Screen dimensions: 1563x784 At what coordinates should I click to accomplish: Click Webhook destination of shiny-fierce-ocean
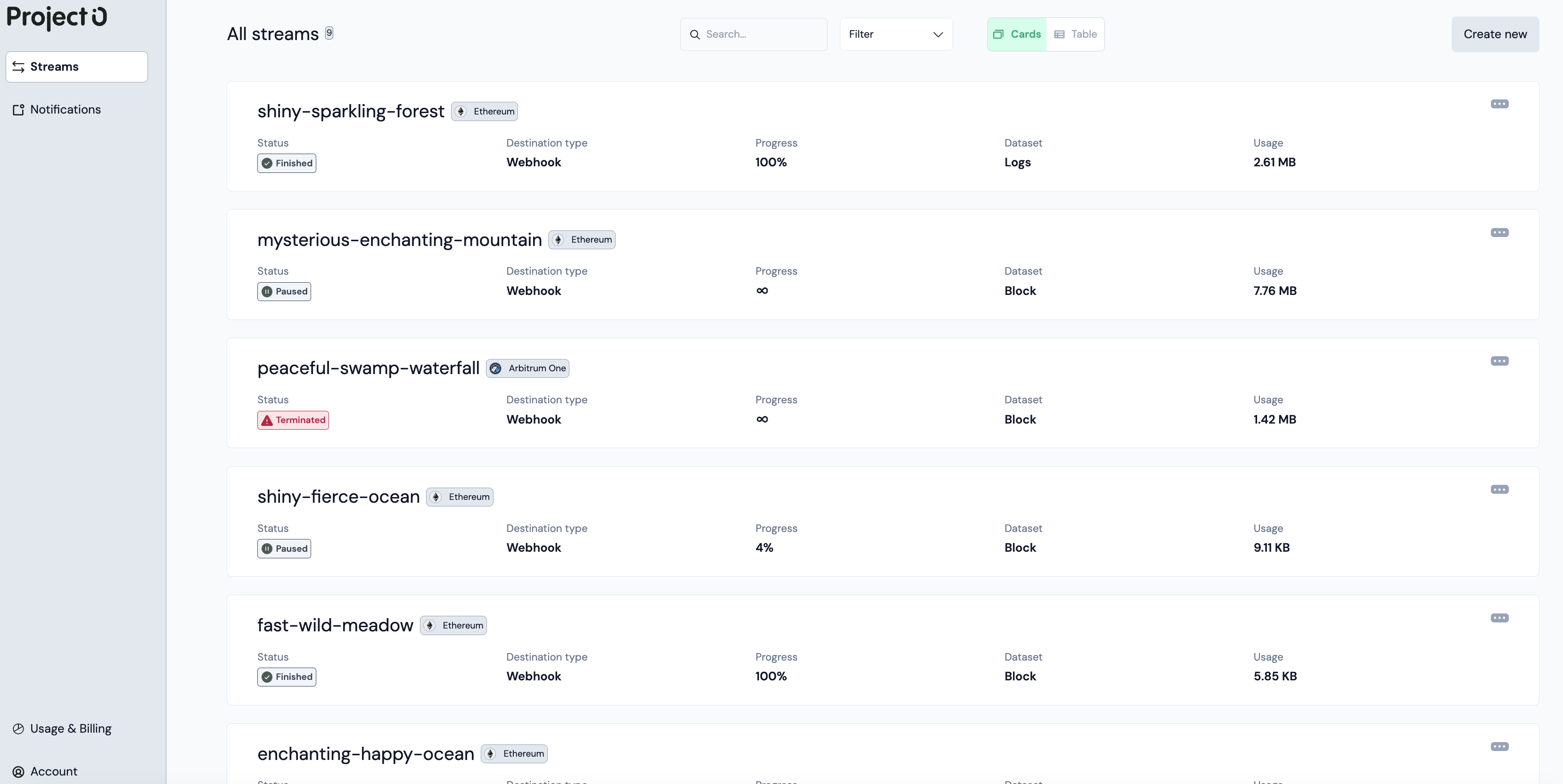pyautogui.click(x=534, y=547)
